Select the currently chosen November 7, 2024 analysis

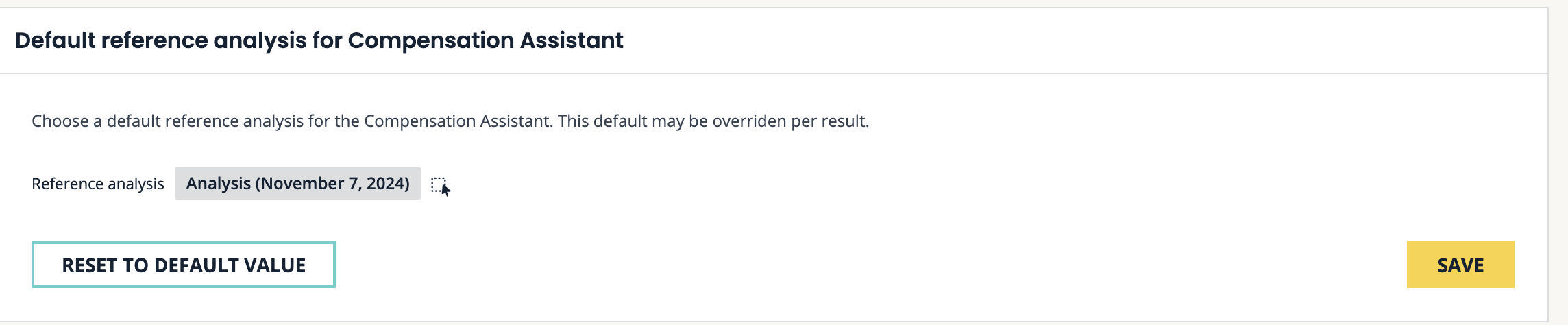[x=297, y=184]
